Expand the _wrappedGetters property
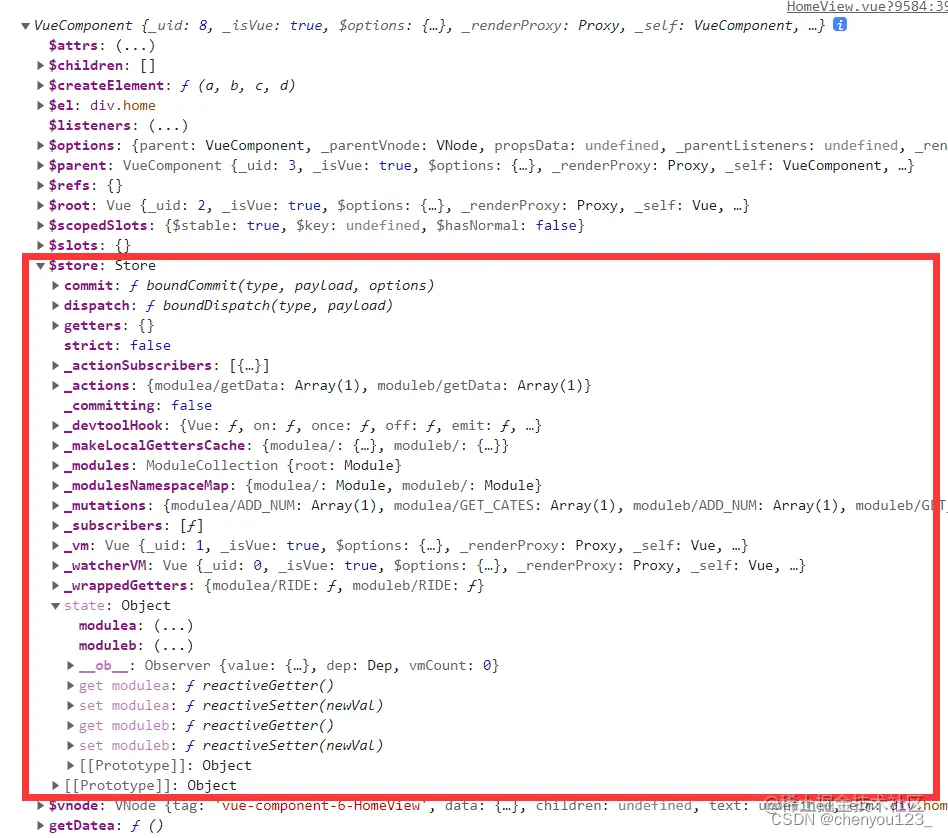The height and width of the screenshot is (838, 948). click(x=56, y=585)
